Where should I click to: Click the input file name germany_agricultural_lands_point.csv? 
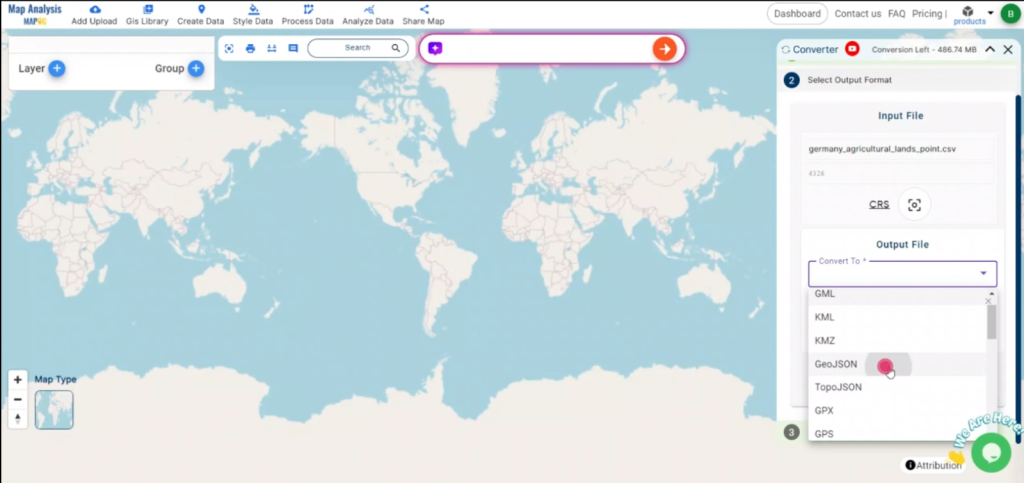(882, 149)
